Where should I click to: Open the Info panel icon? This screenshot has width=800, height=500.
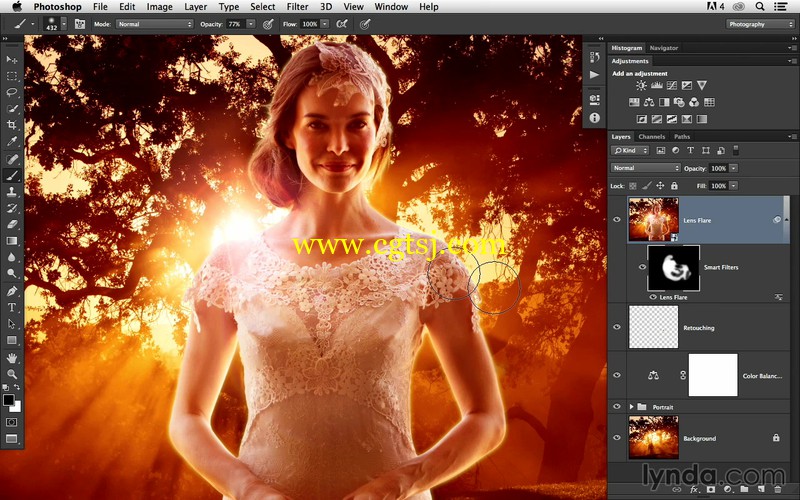click(x=594, y=118)
